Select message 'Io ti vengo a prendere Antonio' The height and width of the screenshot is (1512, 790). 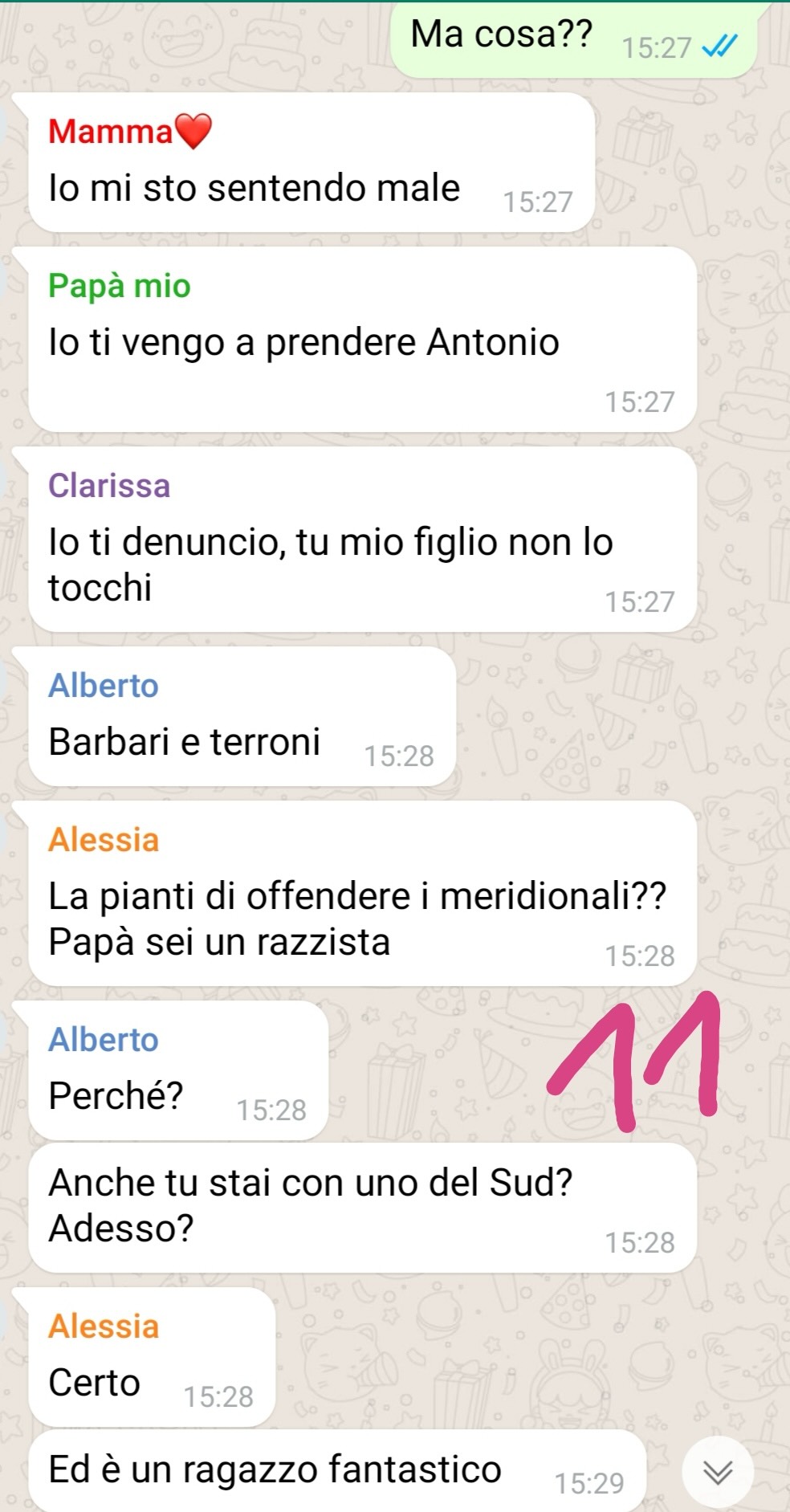[362, 340]
